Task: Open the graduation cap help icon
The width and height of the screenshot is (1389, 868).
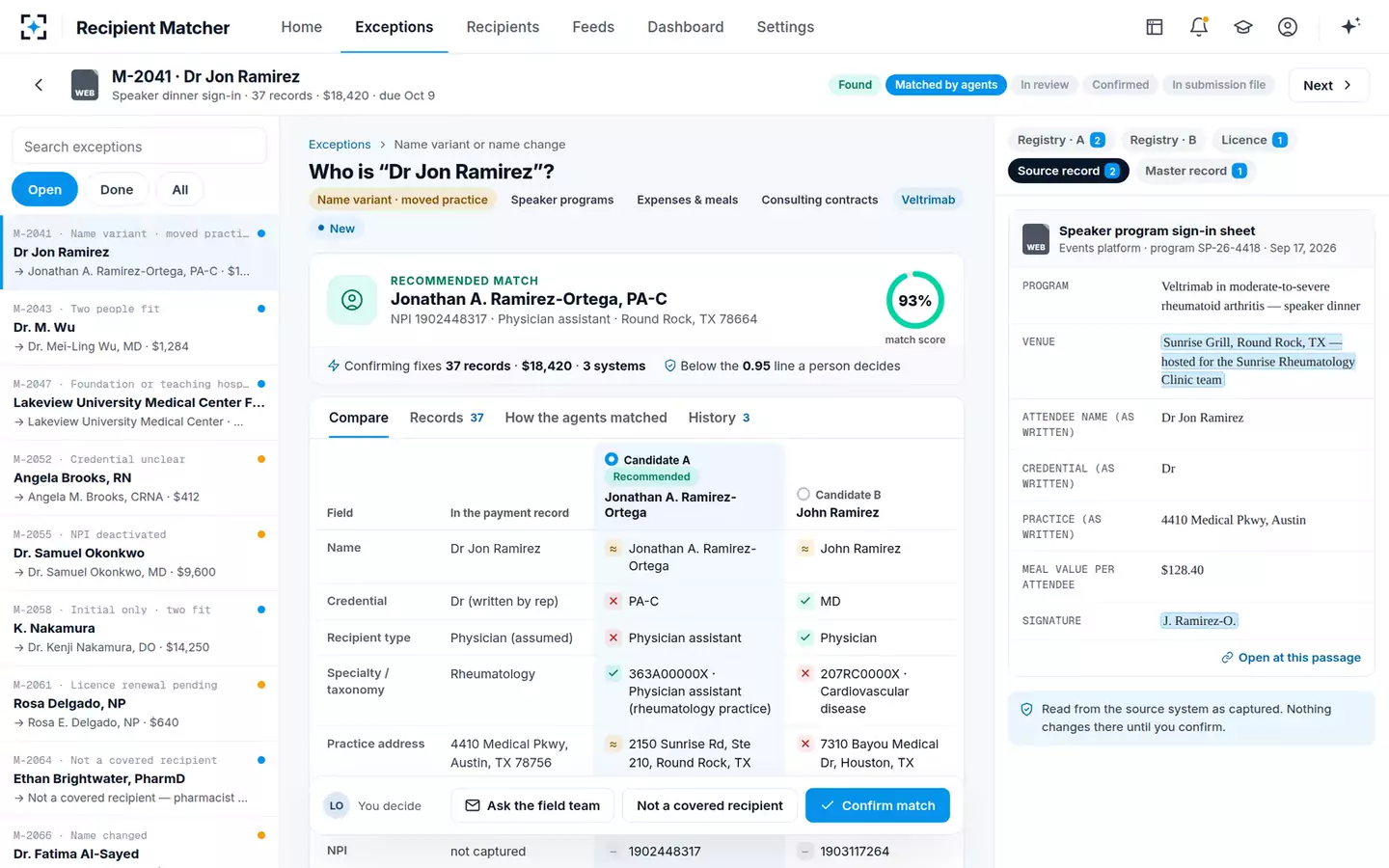Action: click(1243, 27)
